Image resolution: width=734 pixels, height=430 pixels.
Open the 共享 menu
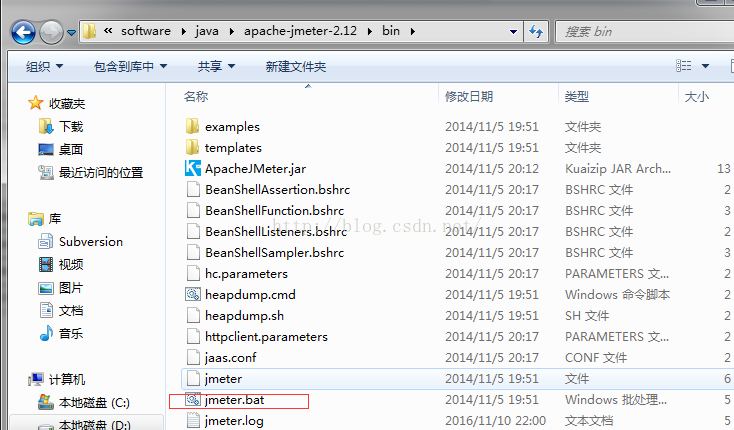click(216, 66)
